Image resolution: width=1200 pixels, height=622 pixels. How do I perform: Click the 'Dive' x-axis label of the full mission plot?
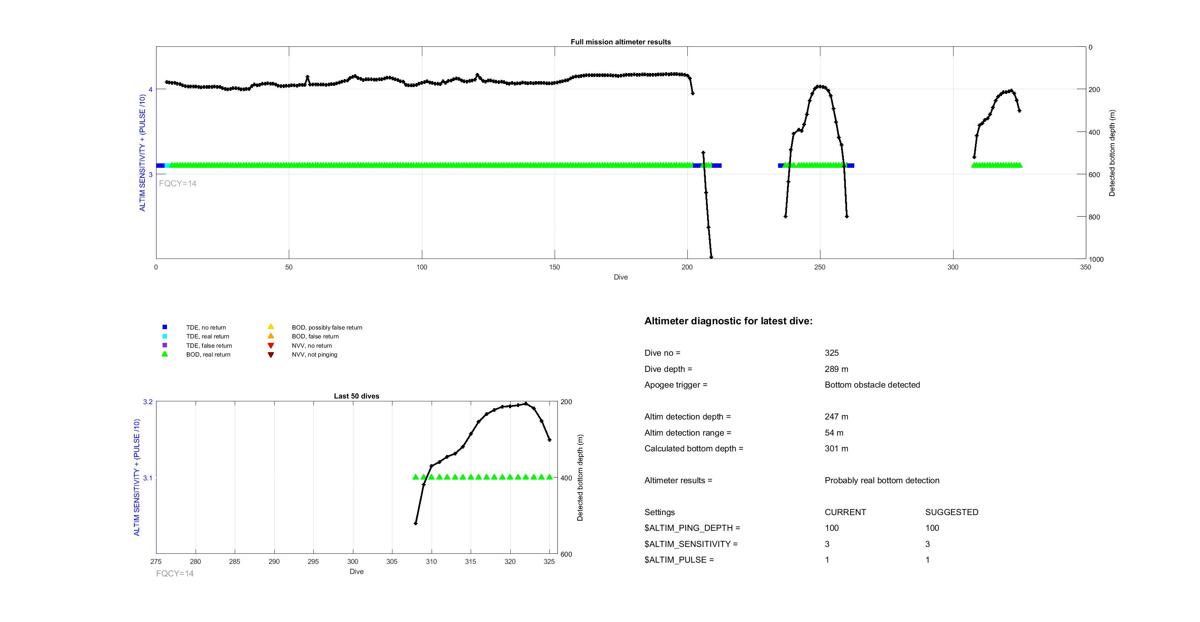[621, 277]
